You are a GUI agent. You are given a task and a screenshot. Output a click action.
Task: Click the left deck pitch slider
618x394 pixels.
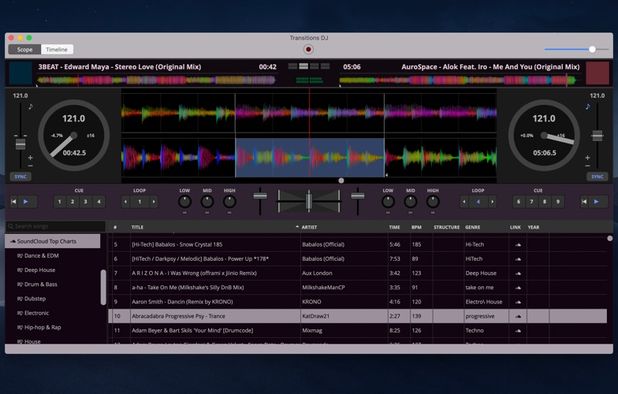[x=20, y=145]
